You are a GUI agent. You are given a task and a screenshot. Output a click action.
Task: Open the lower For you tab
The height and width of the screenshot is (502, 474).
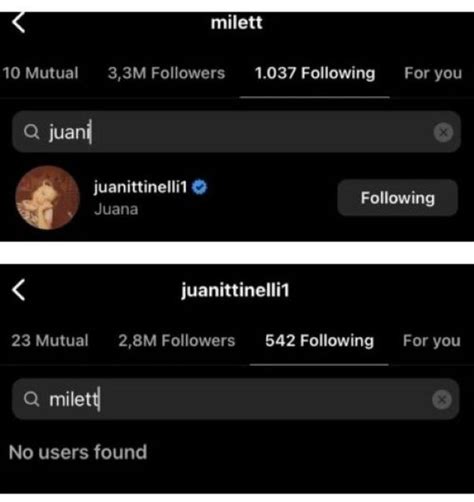click(432, 341)
